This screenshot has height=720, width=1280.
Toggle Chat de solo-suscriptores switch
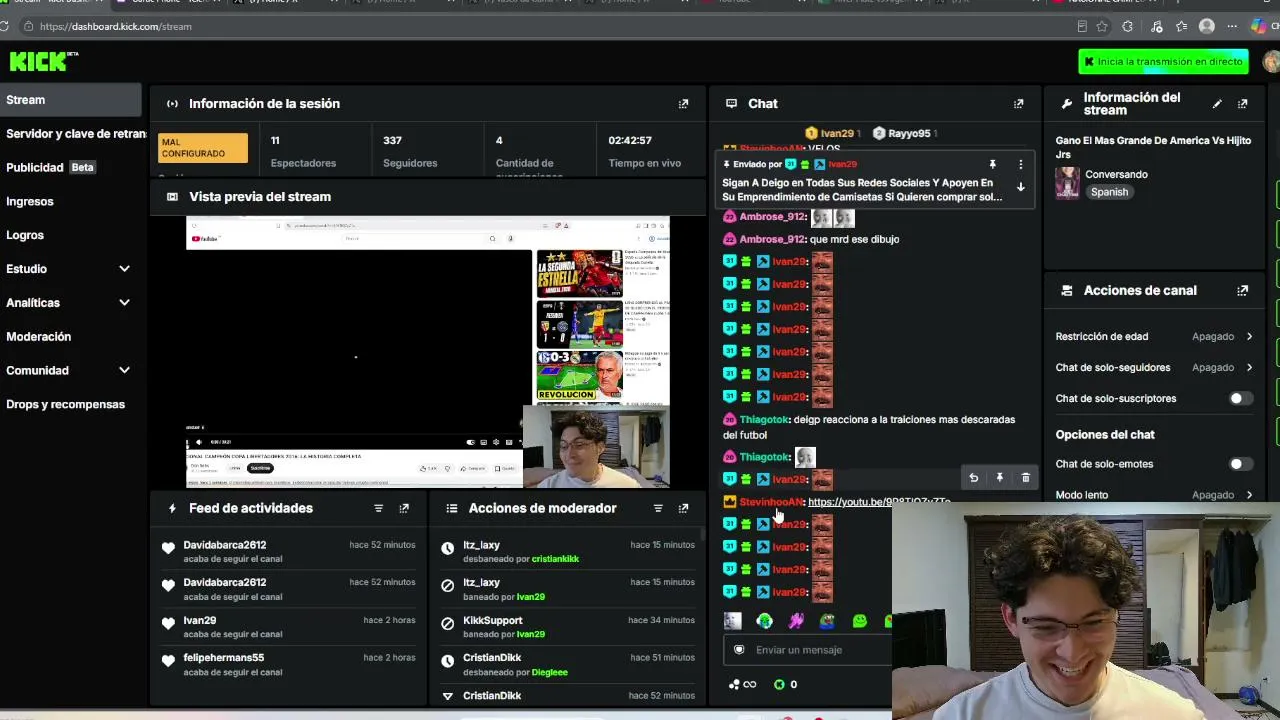[x=1240, y=399]
